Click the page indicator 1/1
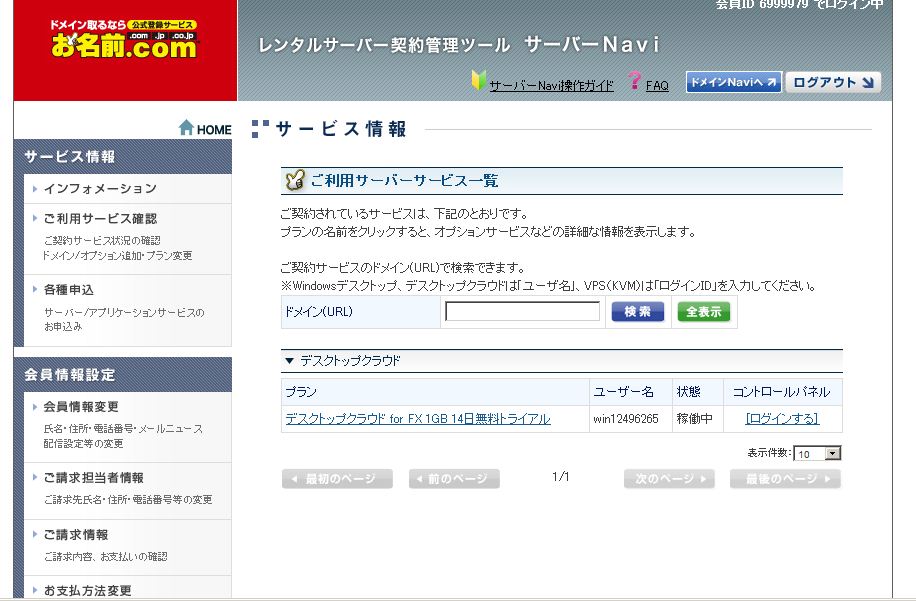The height and width of the screenshot is (601, 916). 561,477
